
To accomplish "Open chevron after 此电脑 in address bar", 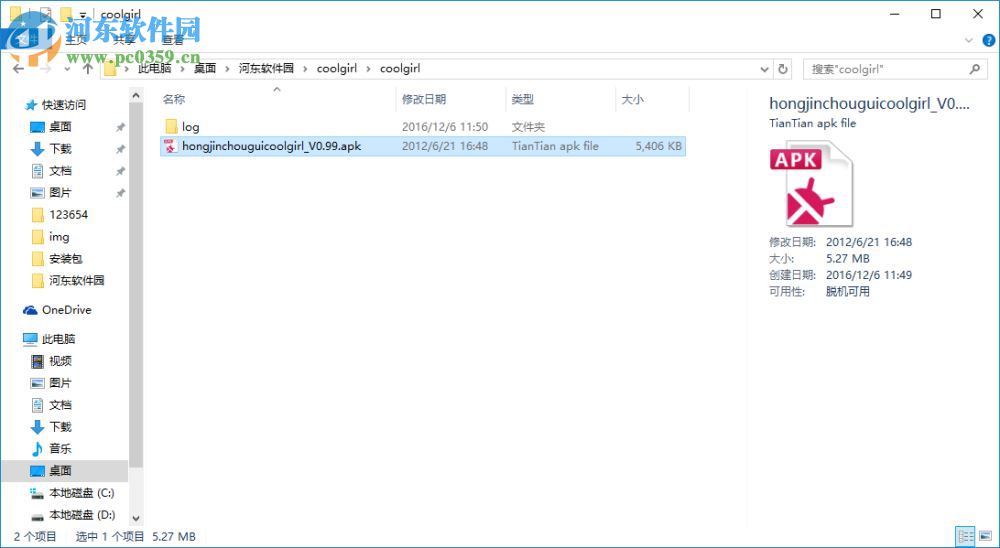I will coord(182,68).
